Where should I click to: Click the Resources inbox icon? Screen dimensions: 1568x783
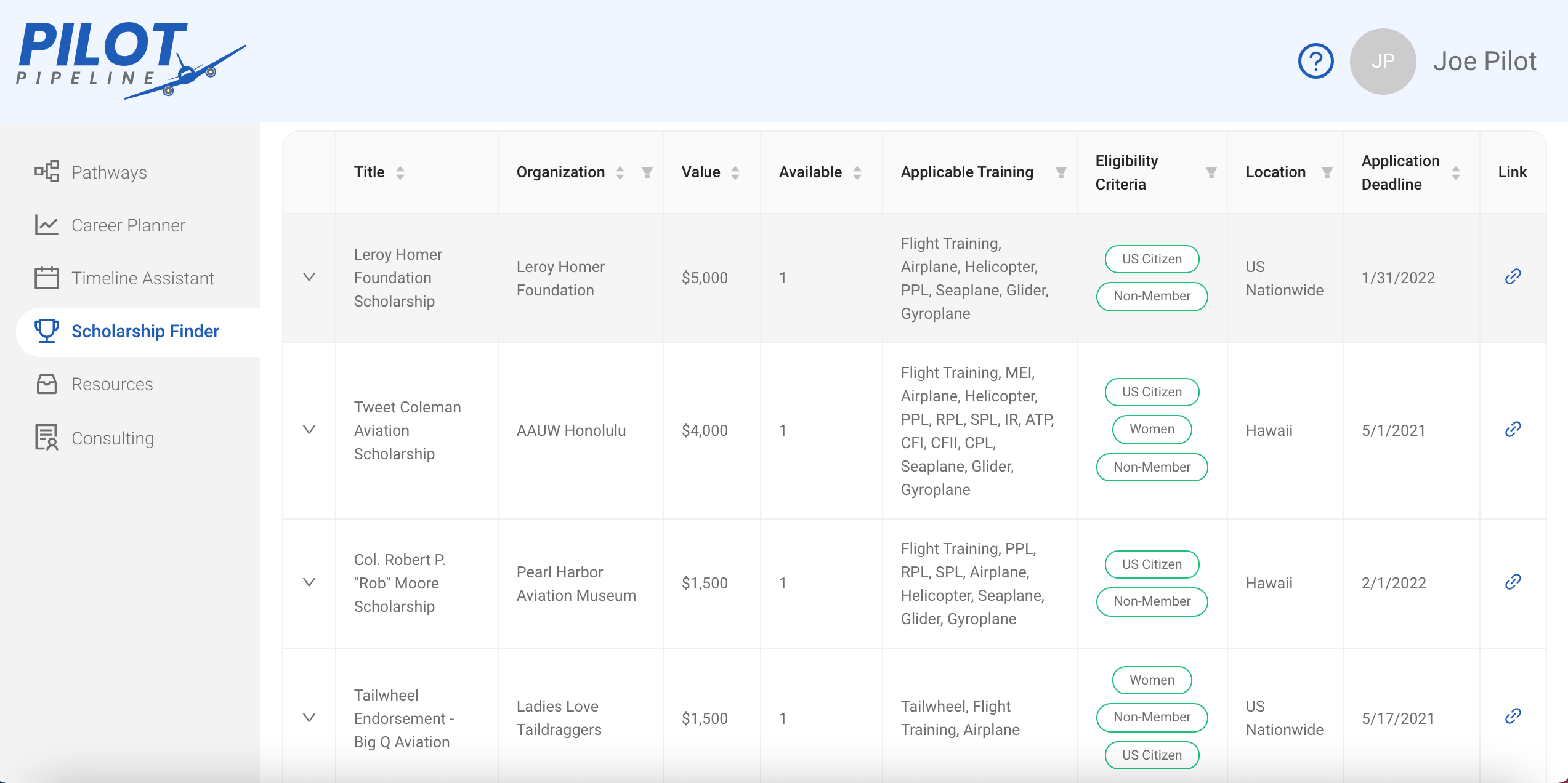pos(47,383)
